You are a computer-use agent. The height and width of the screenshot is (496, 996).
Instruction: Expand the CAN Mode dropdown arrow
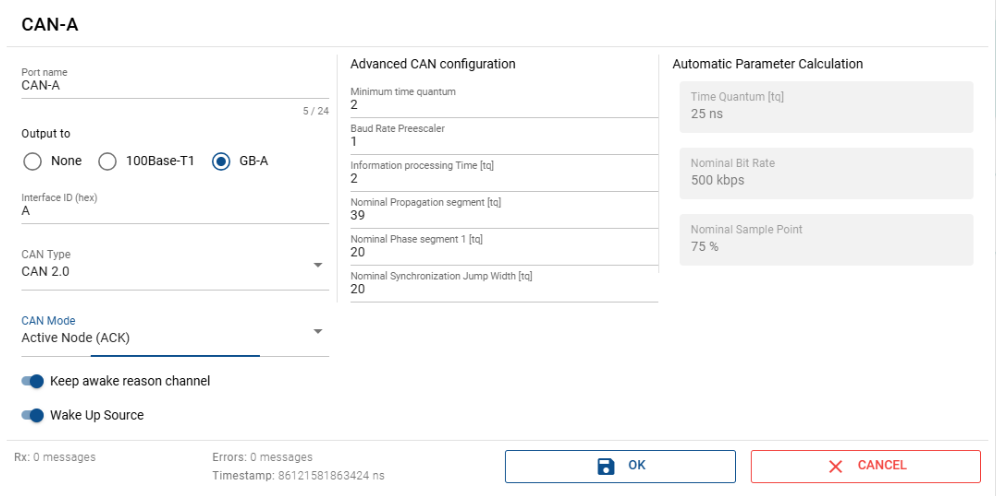point(318,331)
